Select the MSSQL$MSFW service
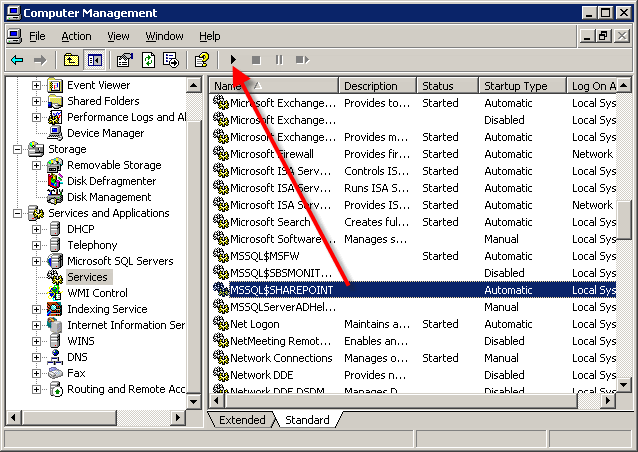Screen dimensions: 638x452 point(264,256)
